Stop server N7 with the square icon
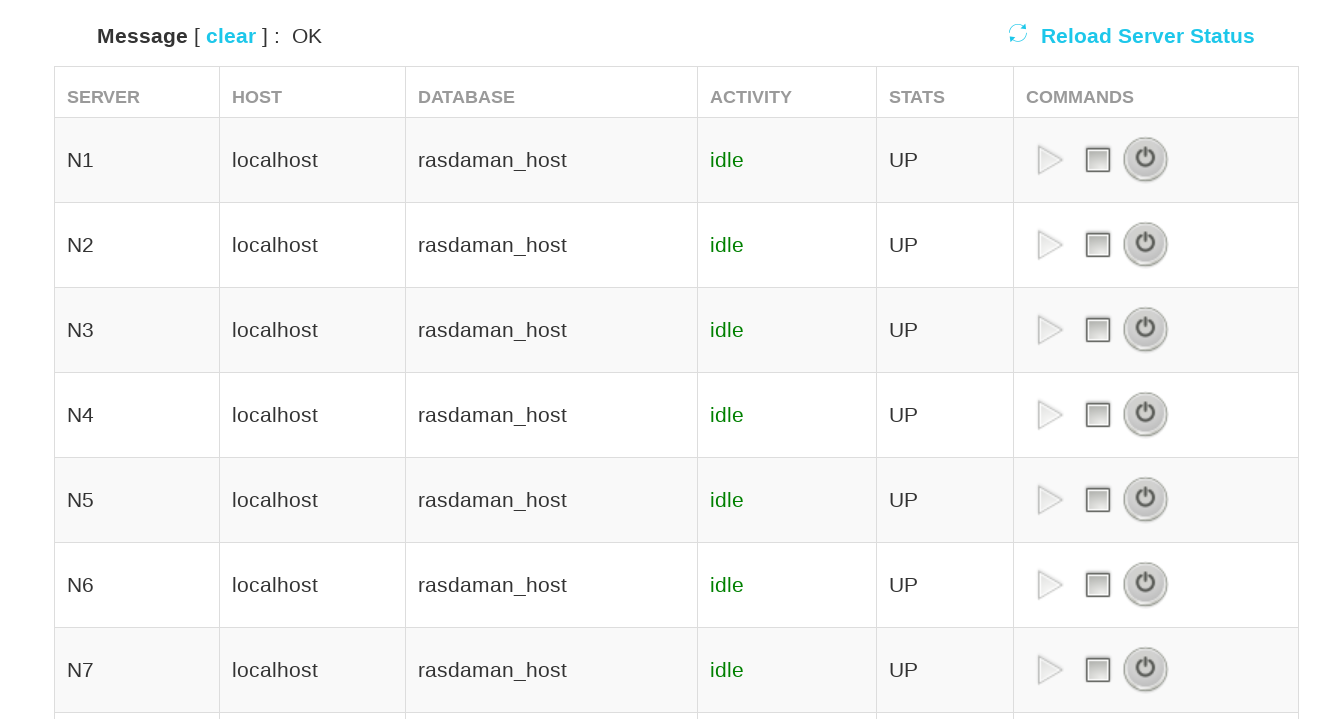Viewport: 1334px width, 719px height. [x=1098, y=670]
